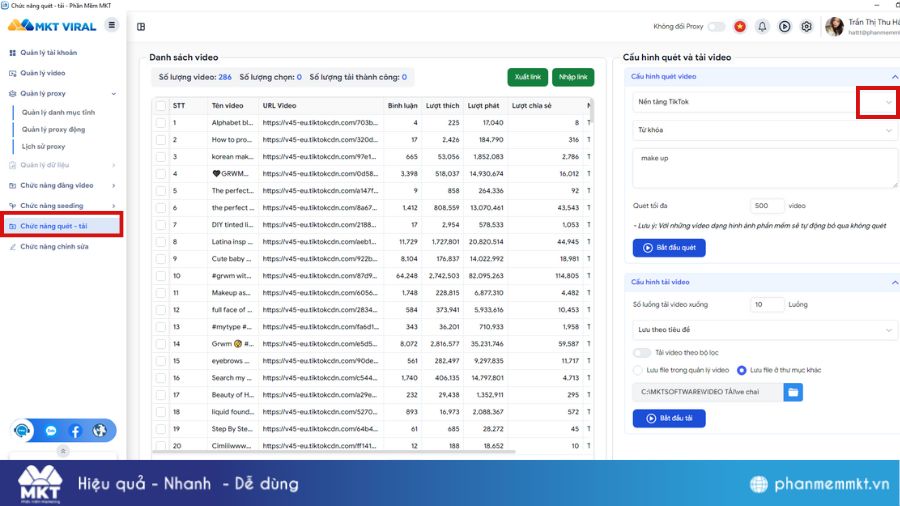Open the notifications bell
The height and width of the screenshot is (506, 900).
pos(762,26)
